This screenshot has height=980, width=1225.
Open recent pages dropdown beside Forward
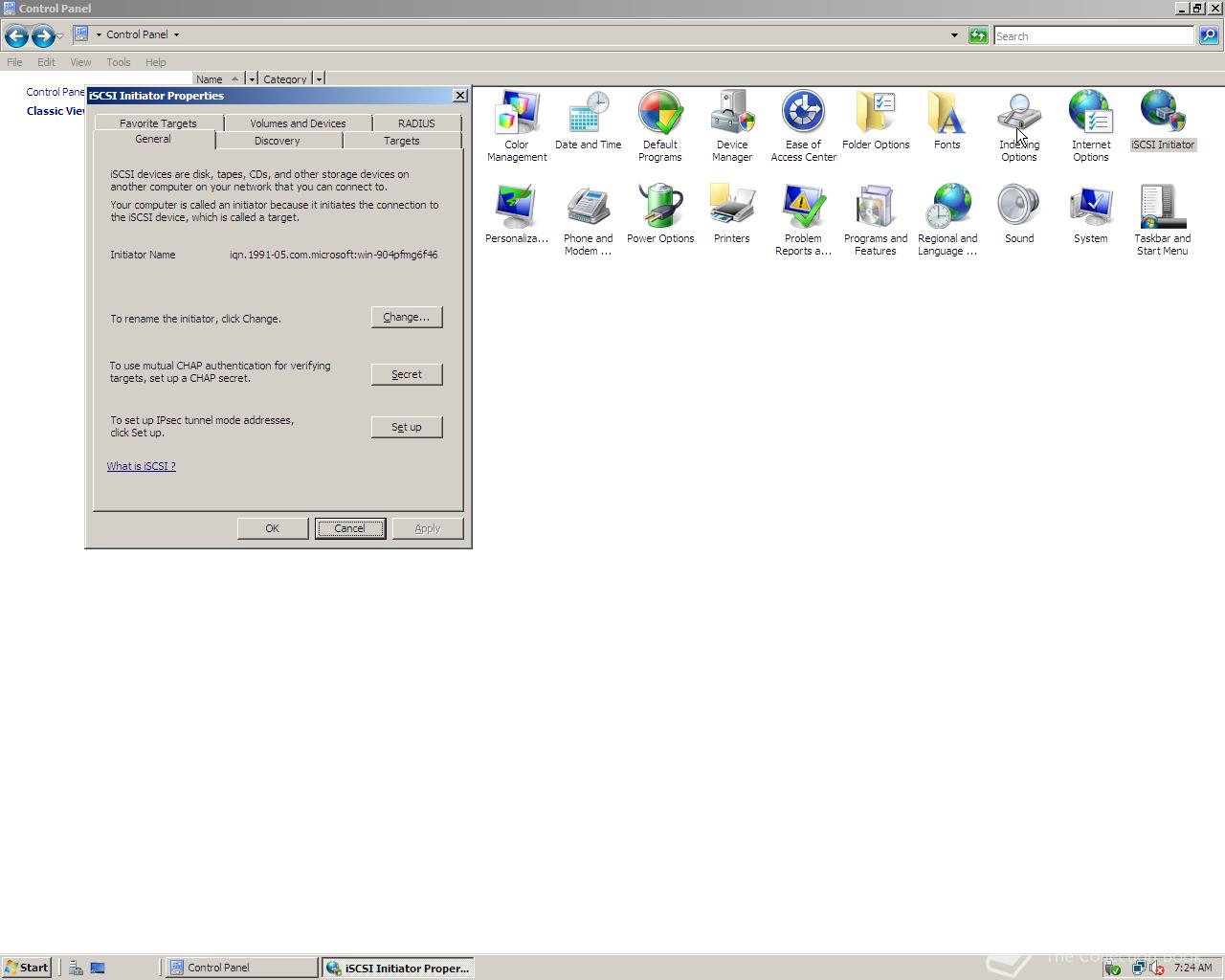pos(60,36)
